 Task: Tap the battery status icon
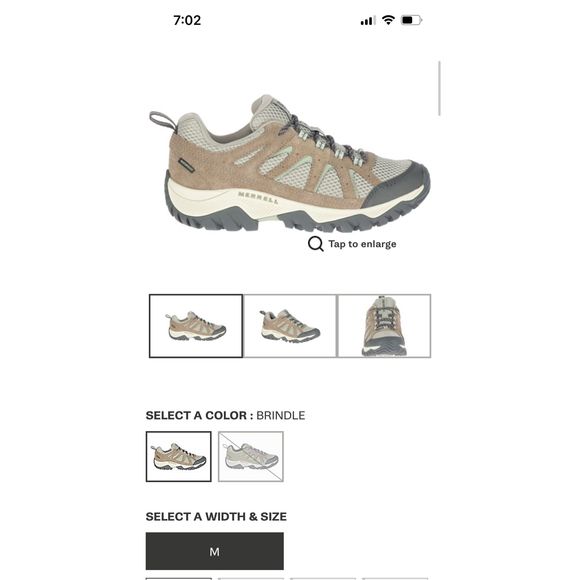click(412, 20)
